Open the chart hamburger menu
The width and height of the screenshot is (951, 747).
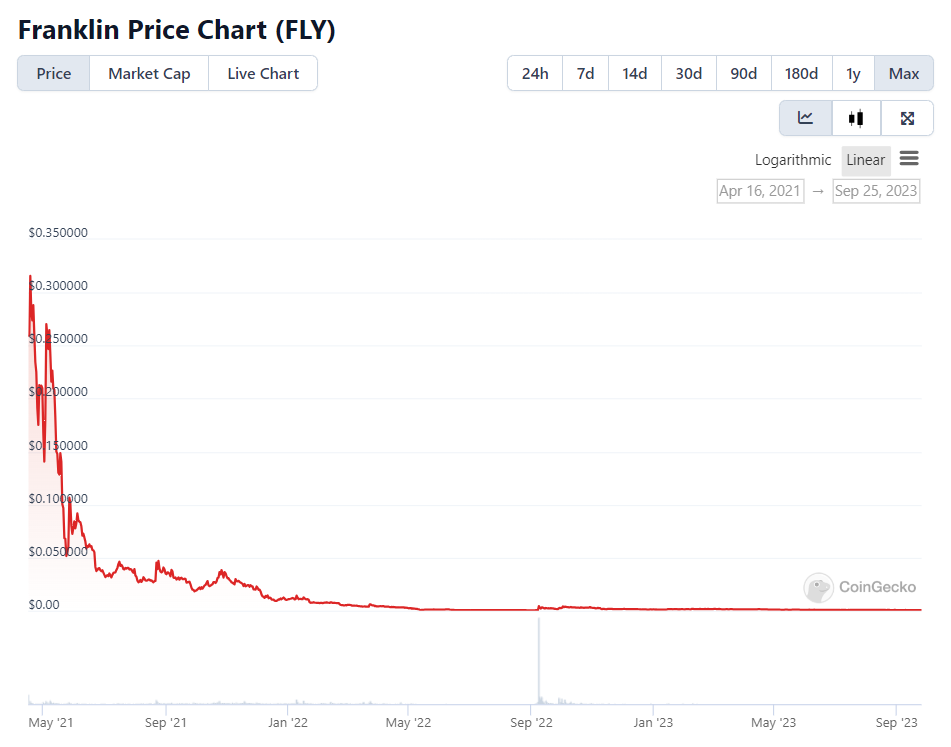click(x=909, y=159)
